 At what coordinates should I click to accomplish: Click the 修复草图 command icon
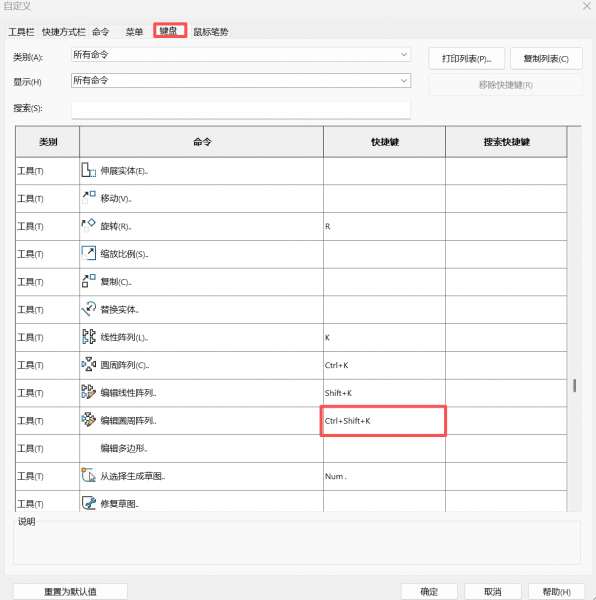tap(88, 503)
